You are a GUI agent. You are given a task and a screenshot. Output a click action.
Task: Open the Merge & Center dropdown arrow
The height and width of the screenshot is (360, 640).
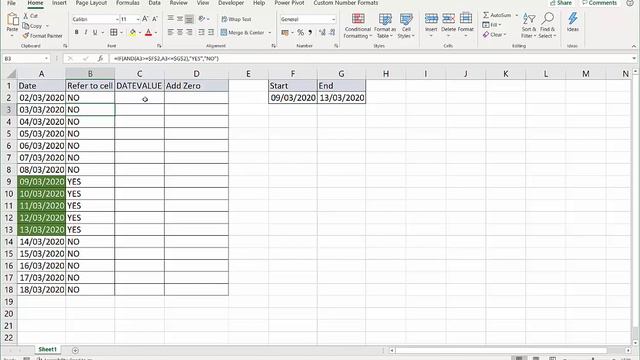click(269, 33)
